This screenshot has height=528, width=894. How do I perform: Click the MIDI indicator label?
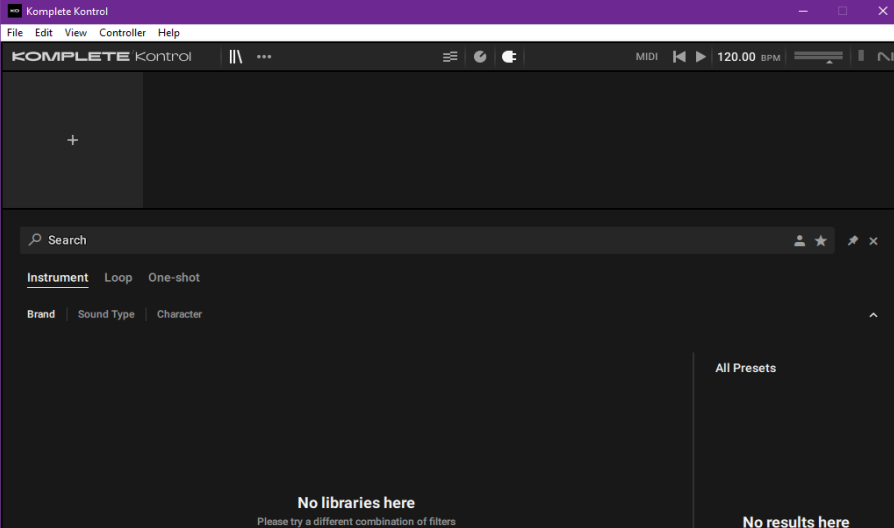(x=647, y=56)
